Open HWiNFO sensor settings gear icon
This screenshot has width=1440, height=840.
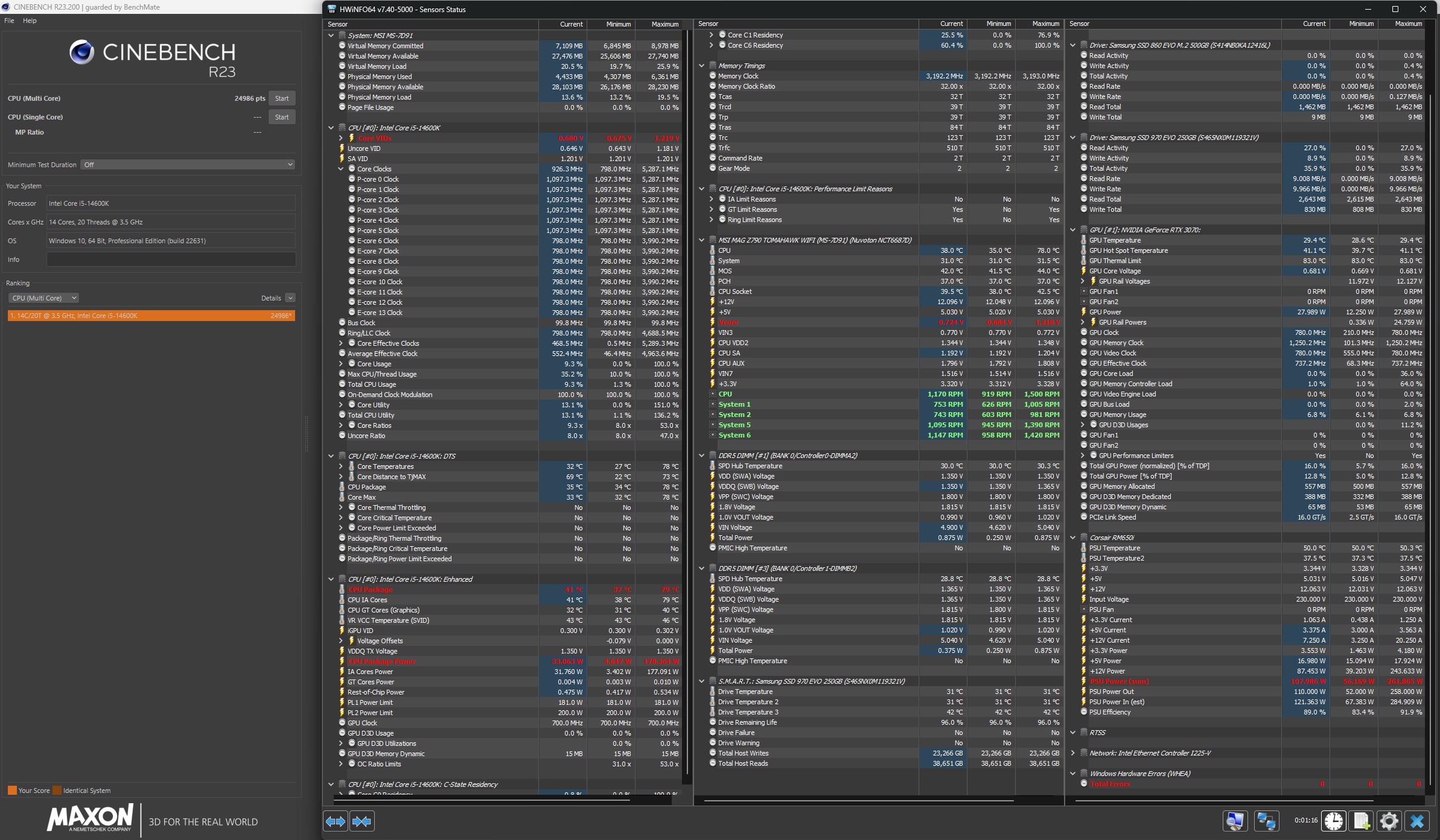[1389, 821]
